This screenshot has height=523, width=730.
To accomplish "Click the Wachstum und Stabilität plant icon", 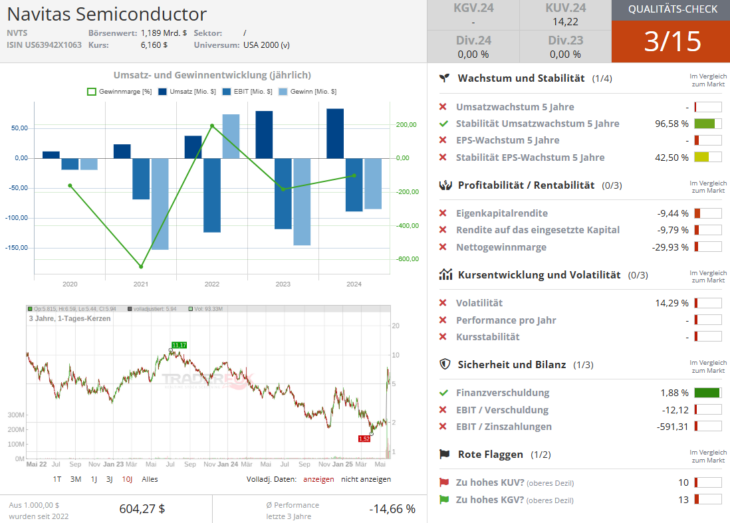I will click(445, 78).
